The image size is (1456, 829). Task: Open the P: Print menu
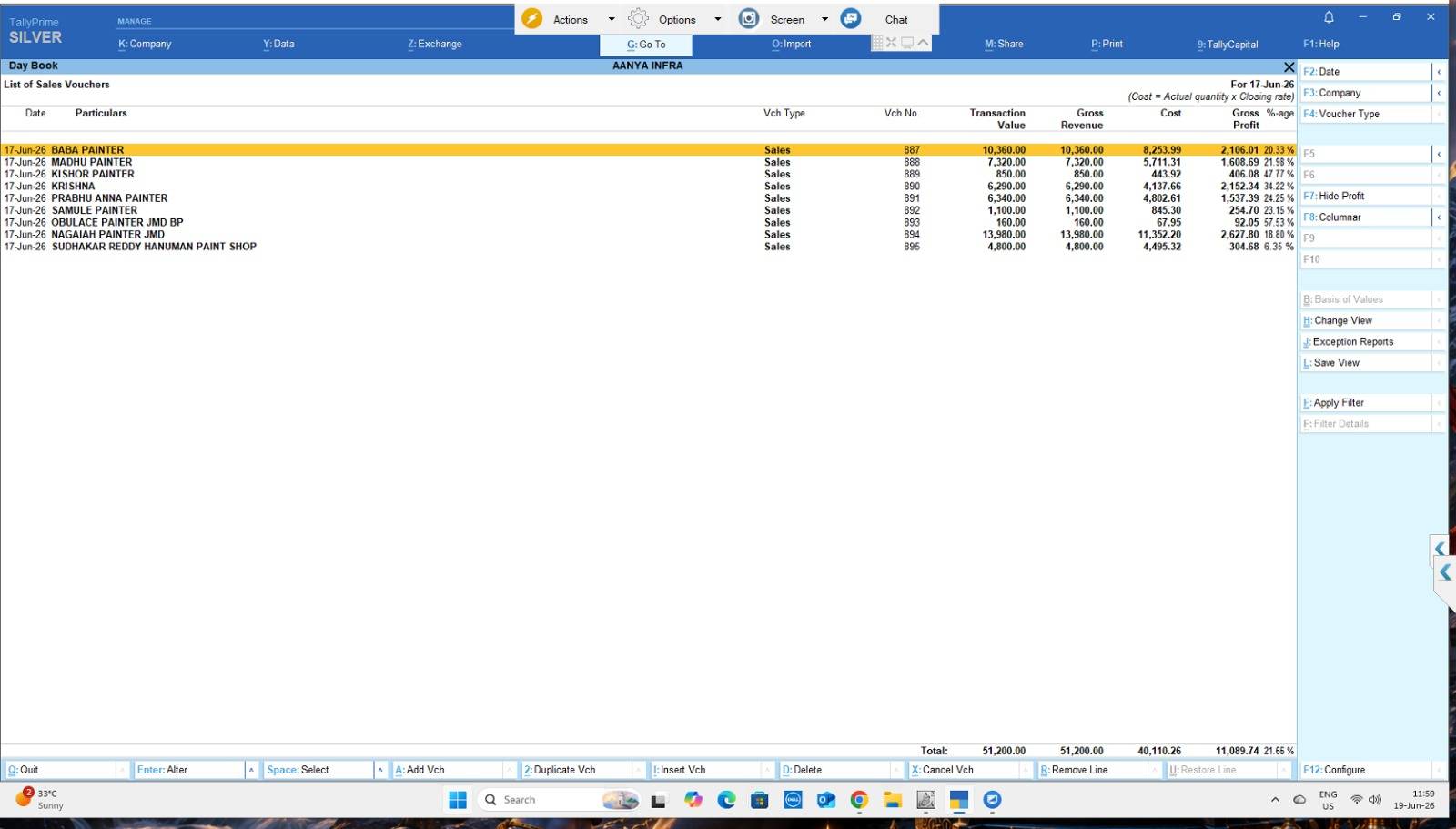tap(1107, 44)
